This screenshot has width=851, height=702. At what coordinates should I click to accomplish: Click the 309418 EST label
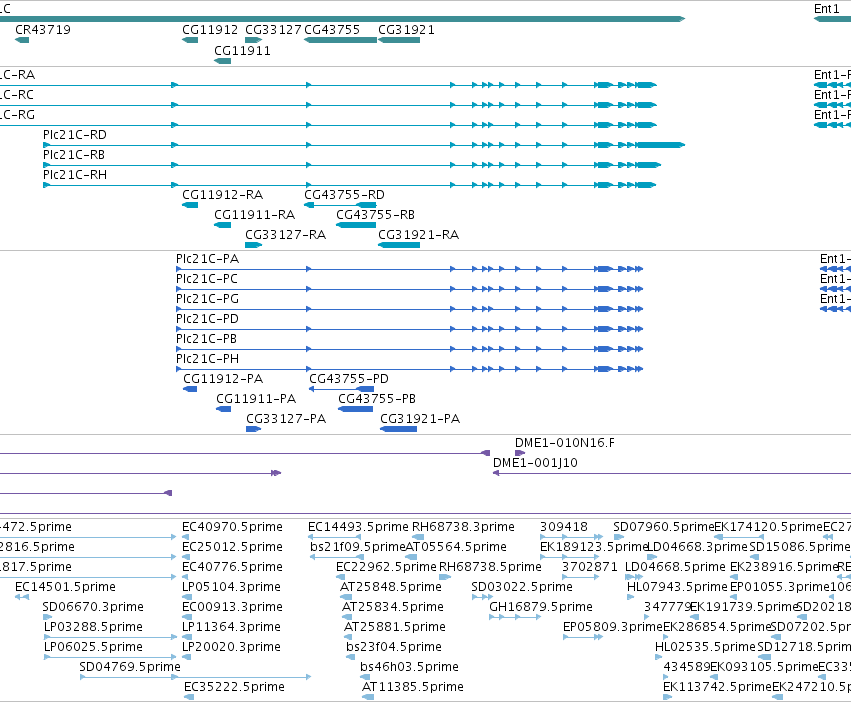pyautogui.click(x=564, y=527)
